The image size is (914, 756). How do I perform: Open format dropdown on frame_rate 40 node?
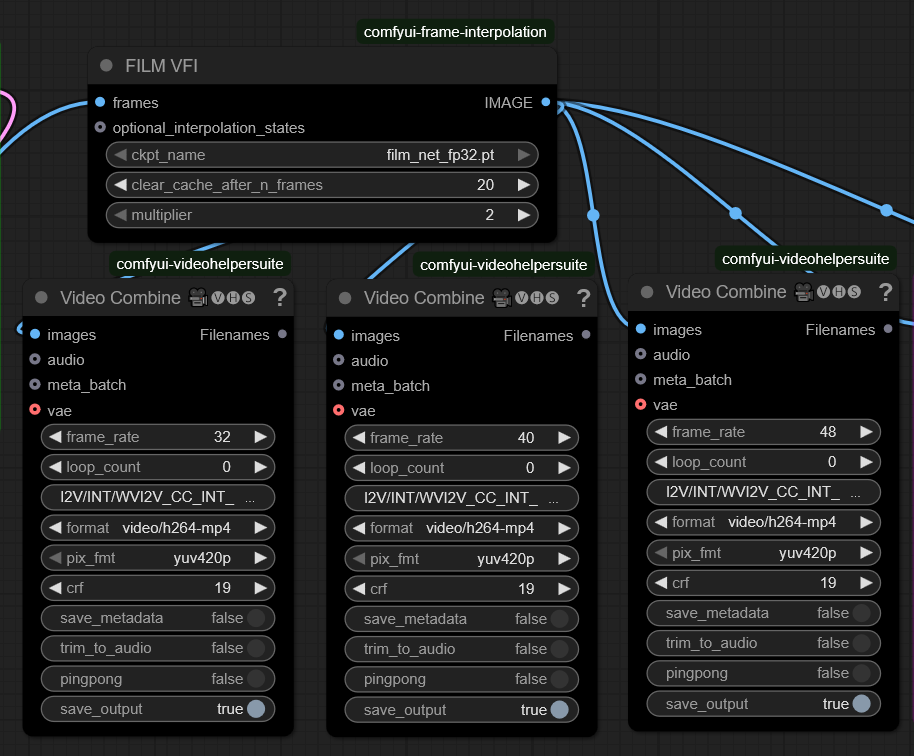pyautogui.click(x=461, y=528)
